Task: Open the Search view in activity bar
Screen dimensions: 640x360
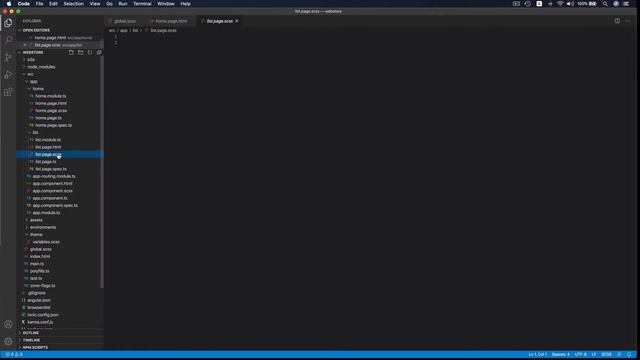Action: point(8,40)
